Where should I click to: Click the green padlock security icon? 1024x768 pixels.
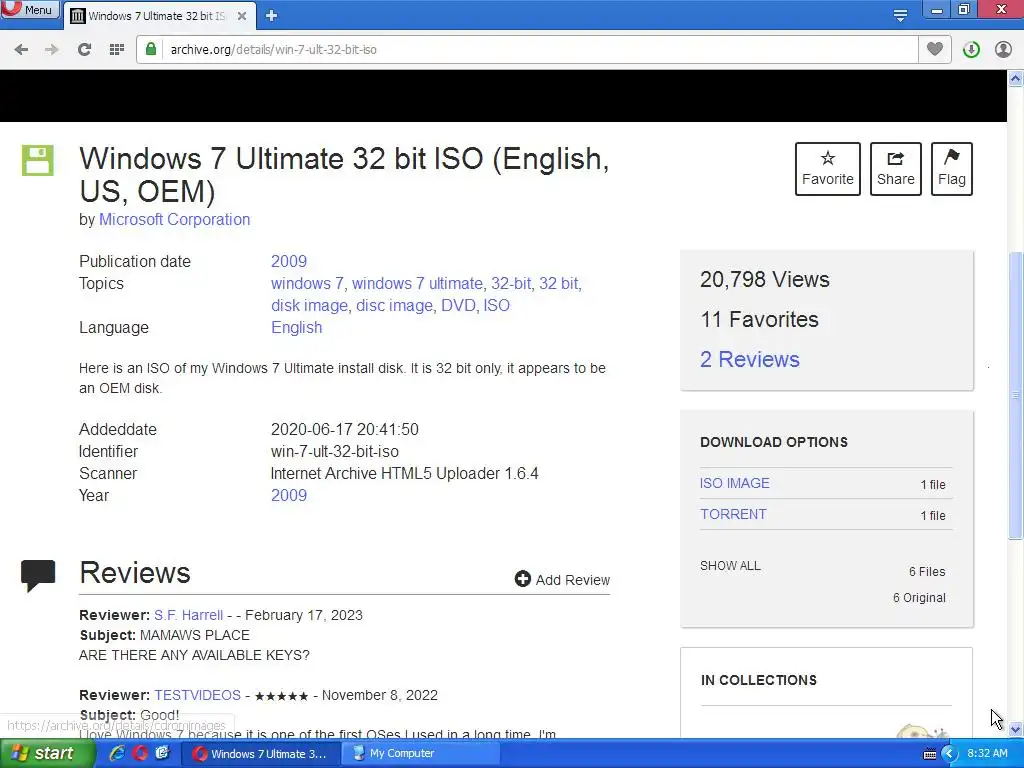pyautogui.click(x=151, y=49)
